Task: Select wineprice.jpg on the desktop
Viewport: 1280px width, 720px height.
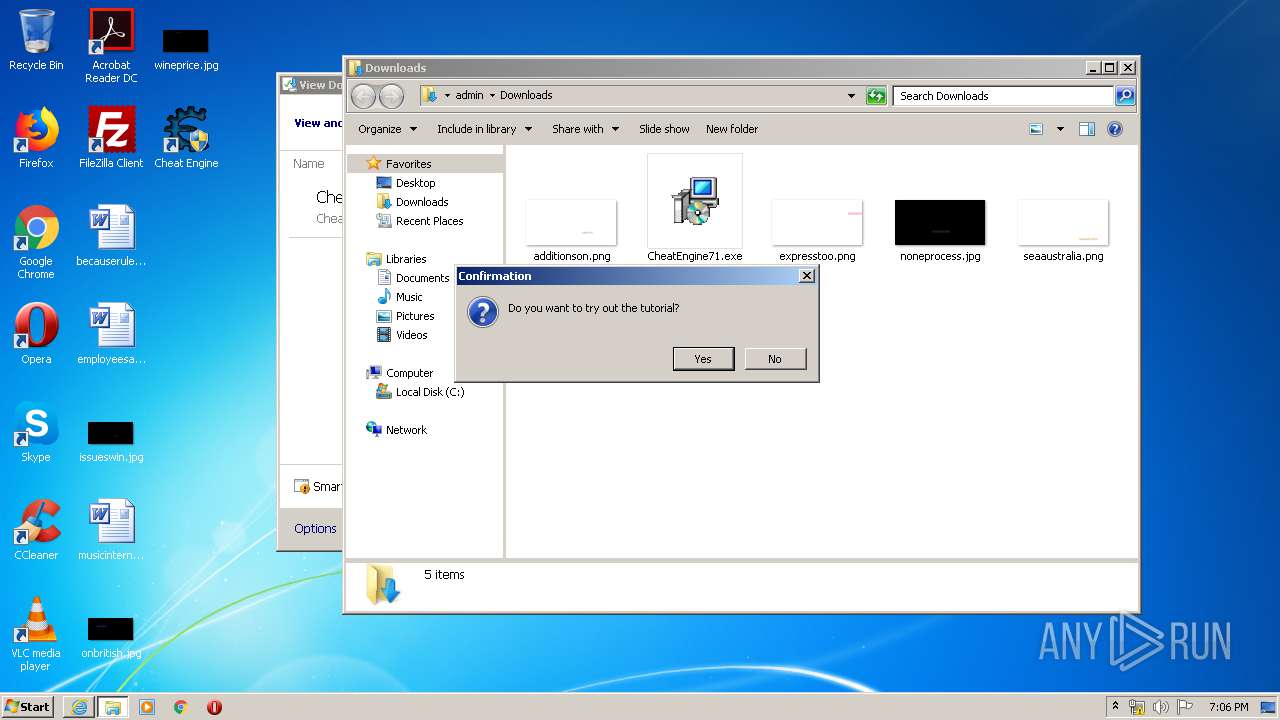Action: [x=186, y=48]
